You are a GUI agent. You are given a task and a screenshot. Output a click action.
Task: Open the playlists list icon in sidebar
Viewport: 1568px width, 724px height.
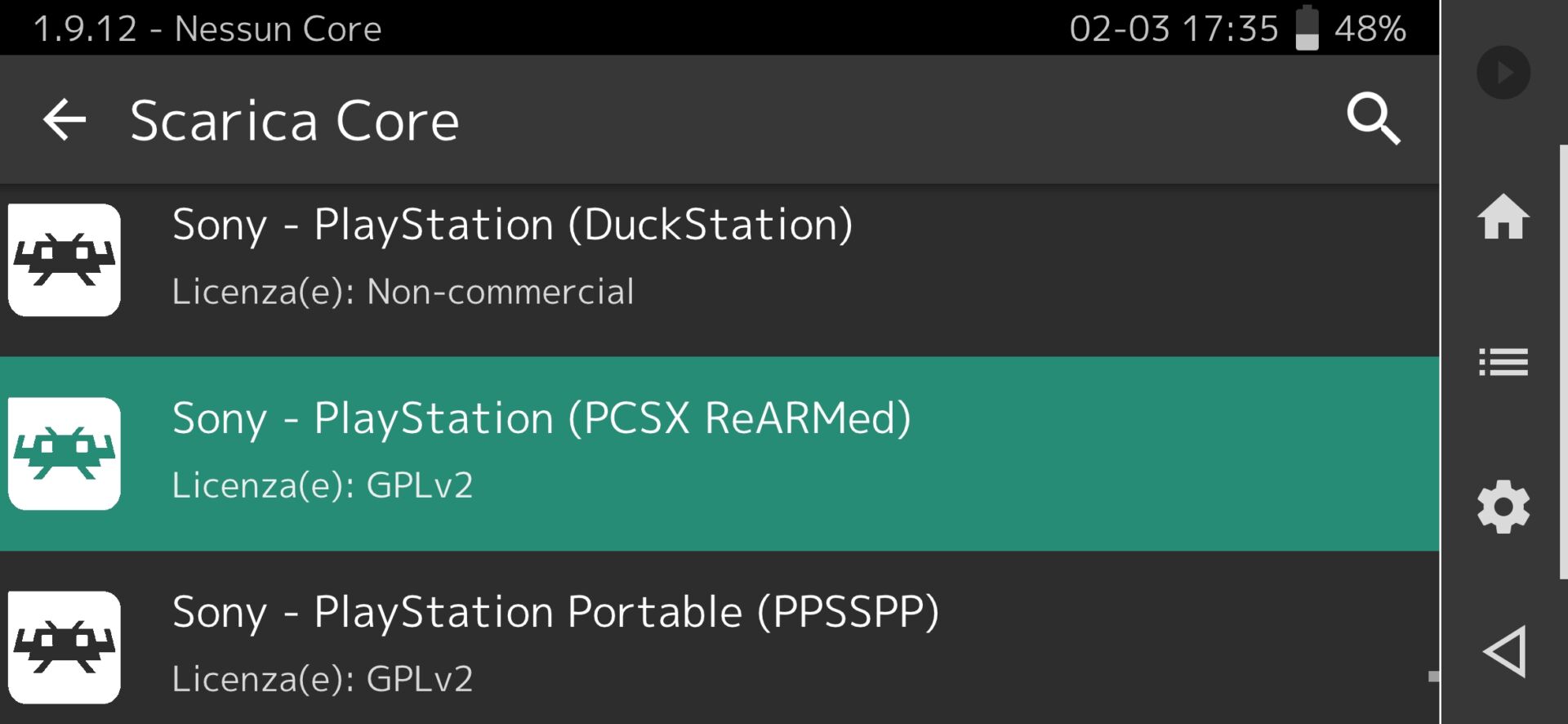pos(1503,362)
